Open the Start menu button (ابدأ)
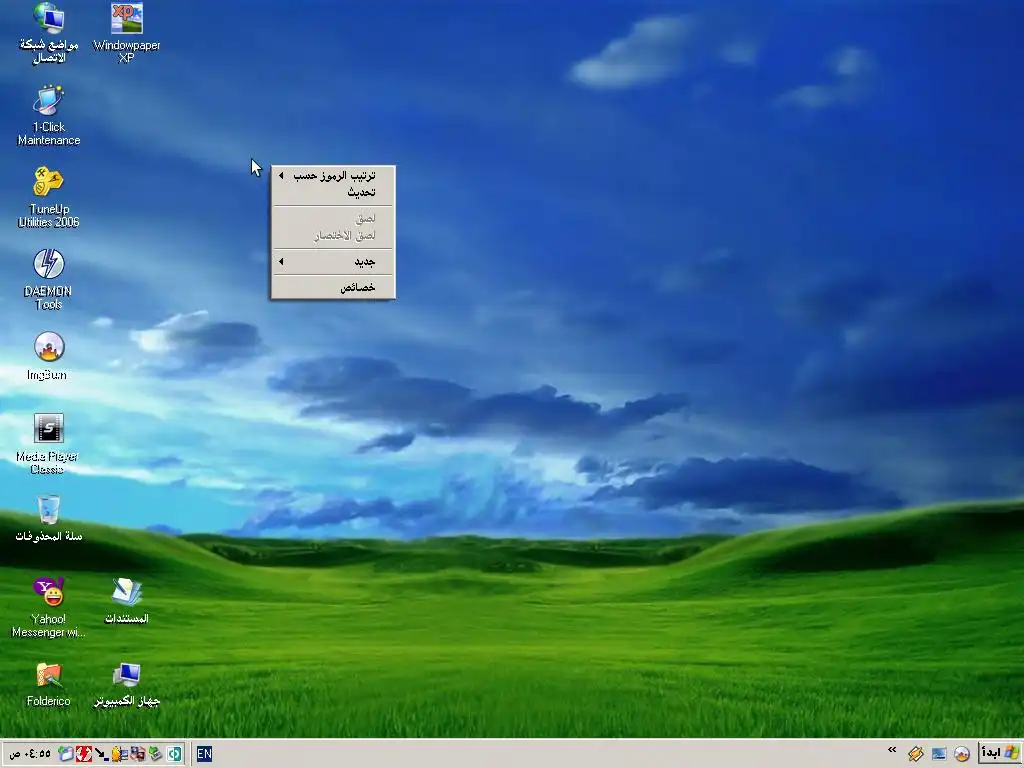 [x=1000, y=753]
